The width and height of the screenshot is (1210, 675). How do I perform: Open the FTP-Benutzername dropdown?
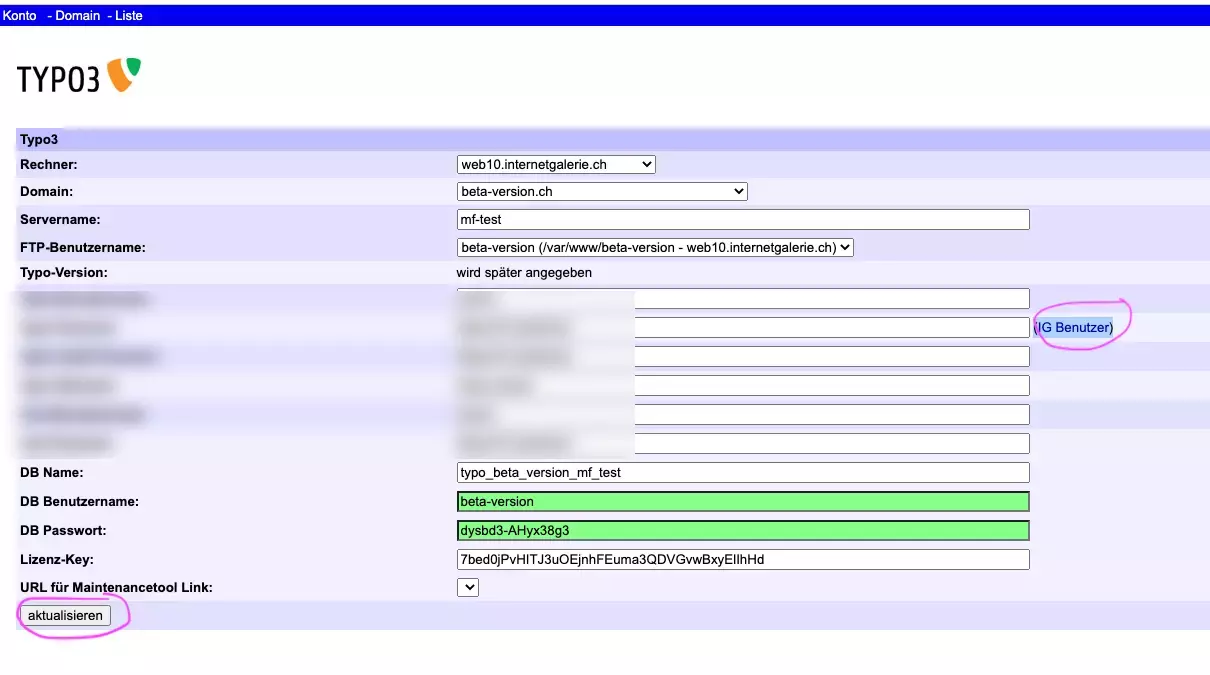point(655,247)
